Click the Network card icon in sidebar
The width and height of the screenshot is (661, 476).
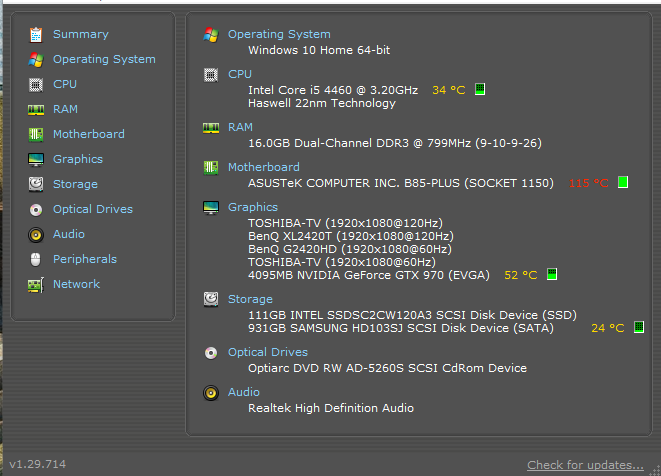[36, 285]
